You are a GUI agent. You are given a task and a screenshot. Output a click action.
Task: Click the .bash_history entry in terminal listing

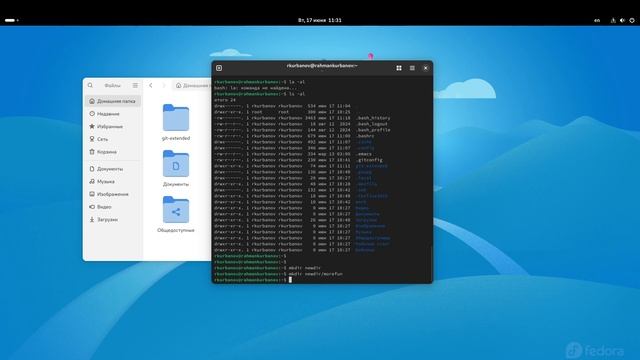coord(373,118)
